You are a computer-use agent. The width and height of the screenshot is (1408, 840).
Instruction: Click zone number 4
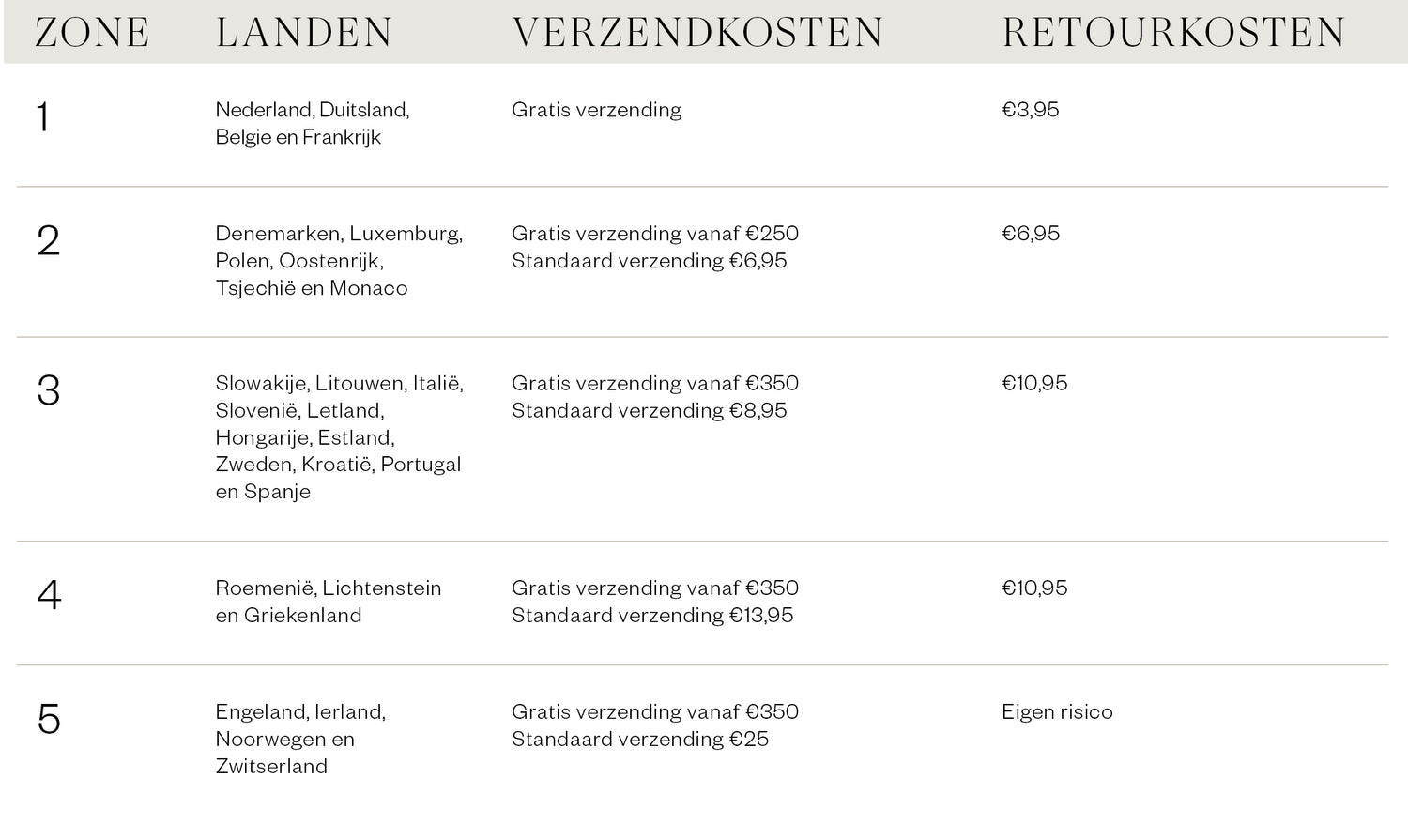(x=49, y=595)
